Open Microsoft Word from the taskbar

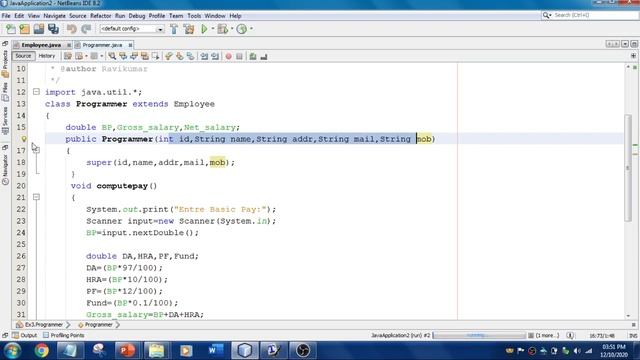coord(215,351)
